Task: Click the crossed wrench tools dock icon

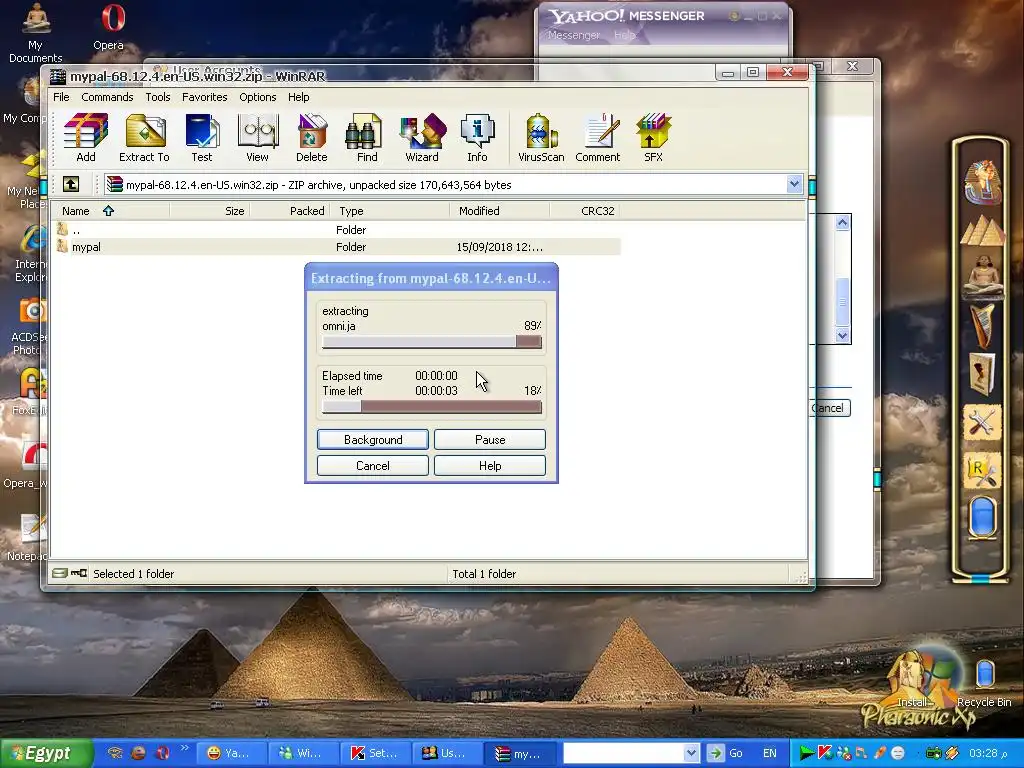Action: (x=982, y=423)
